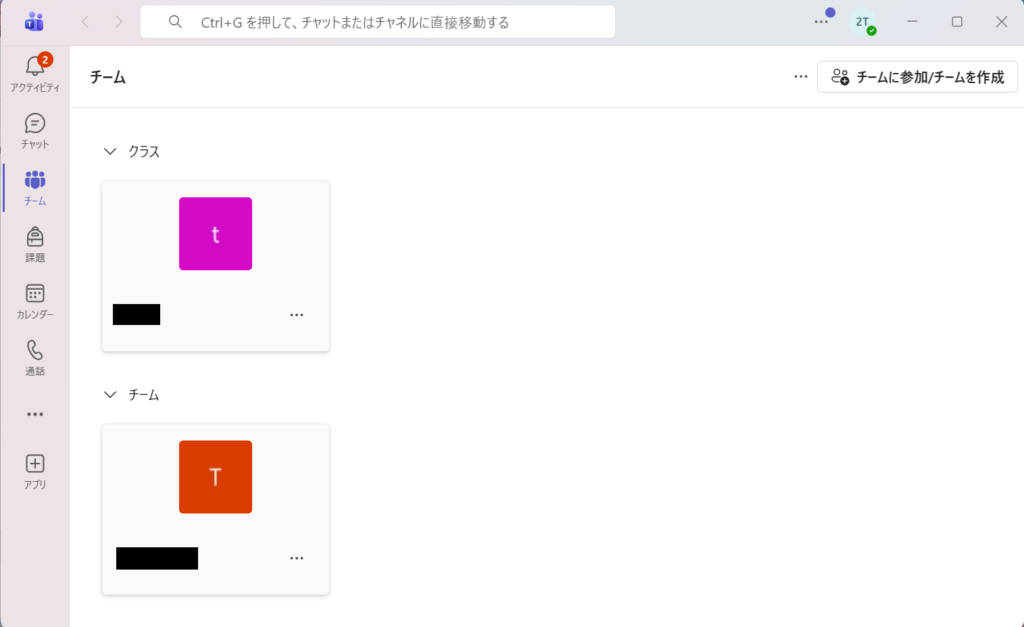Open more options for the orange team card
This screenshot has width=1024, height=627.
(x=296, y=558)
